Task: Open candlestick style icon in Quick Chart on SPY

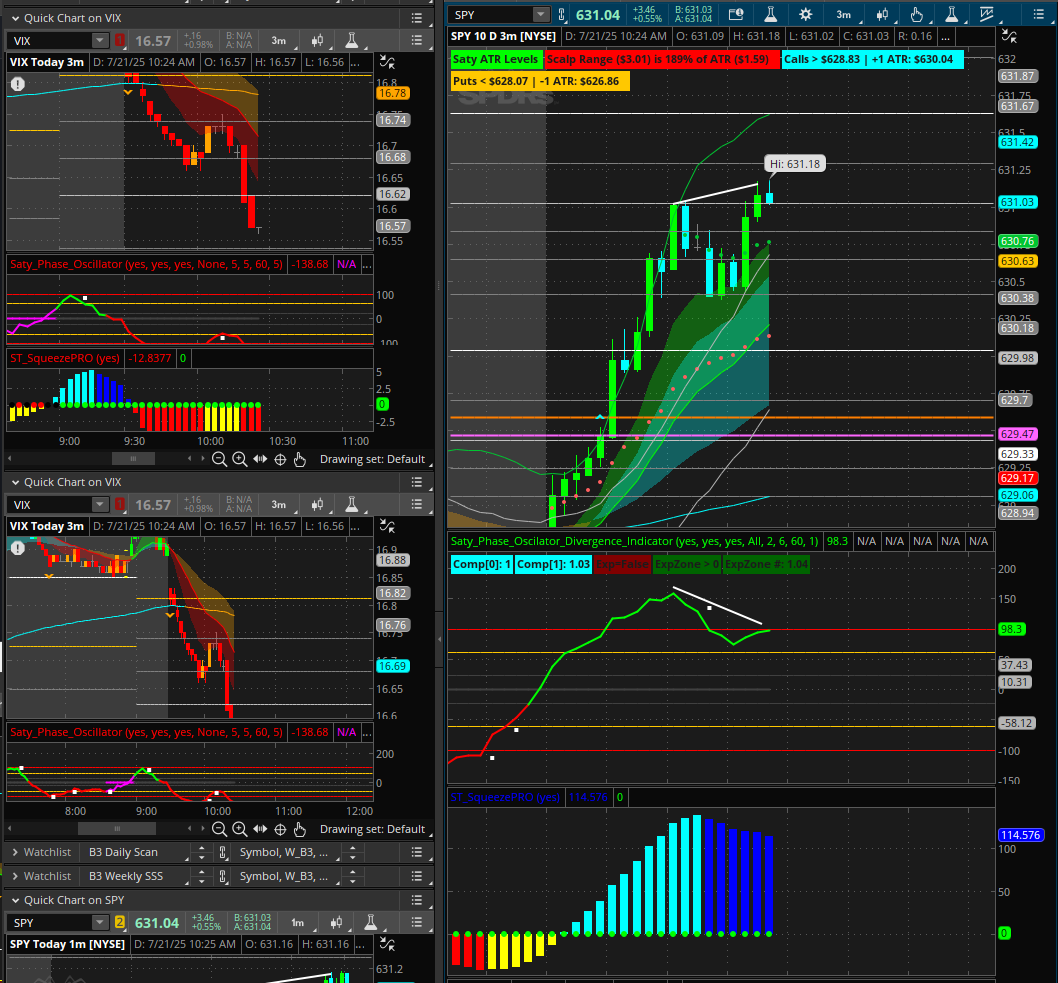Action: point(336,922)
